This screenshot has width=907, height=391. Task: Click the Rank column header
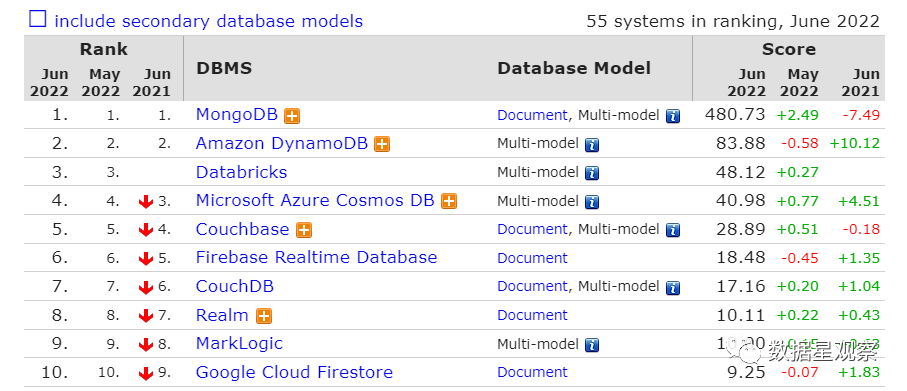coord(104,49)
